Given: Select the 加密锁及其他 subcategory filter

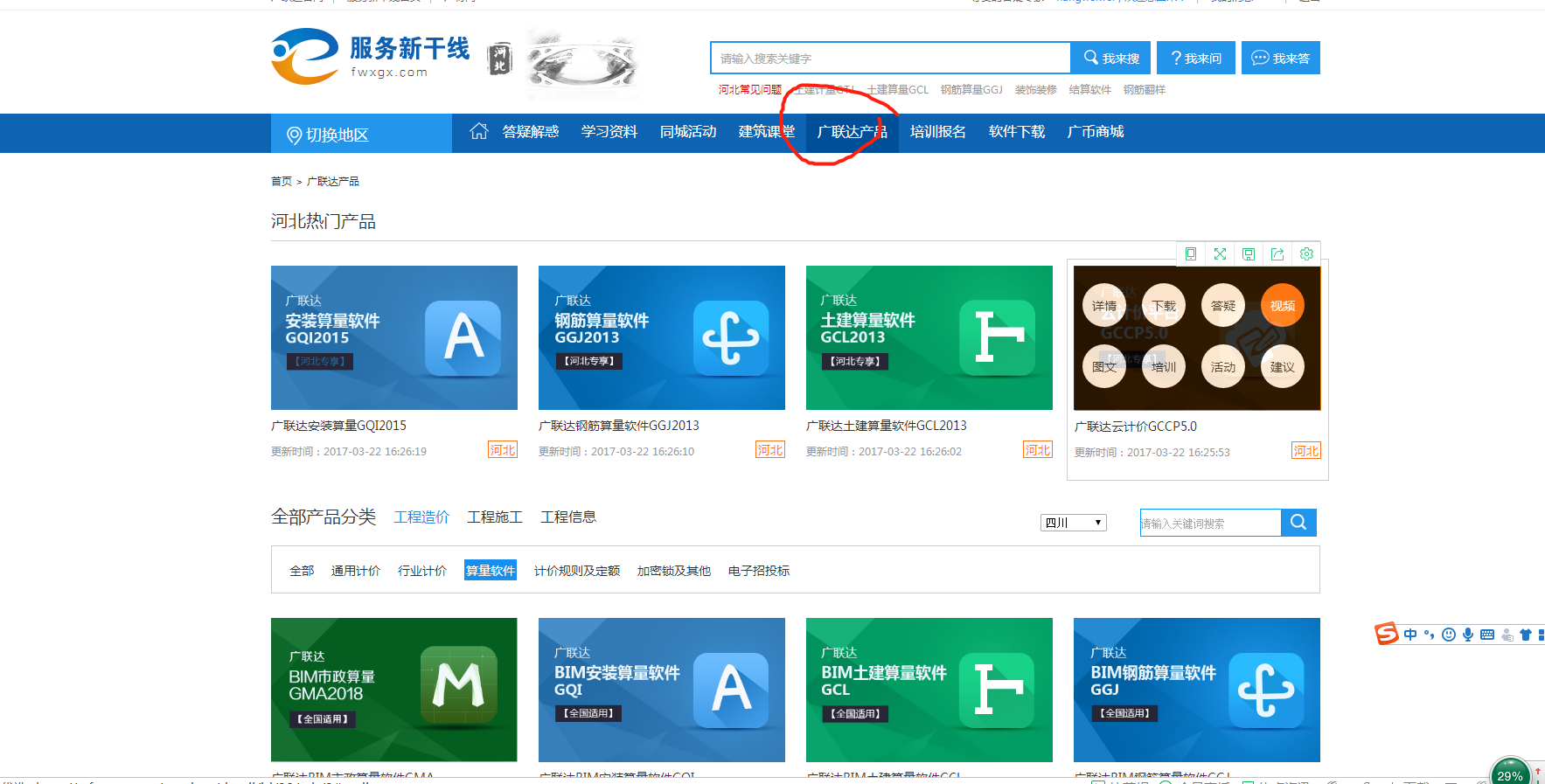Looking at the screenshot, I should pos(674,570).
